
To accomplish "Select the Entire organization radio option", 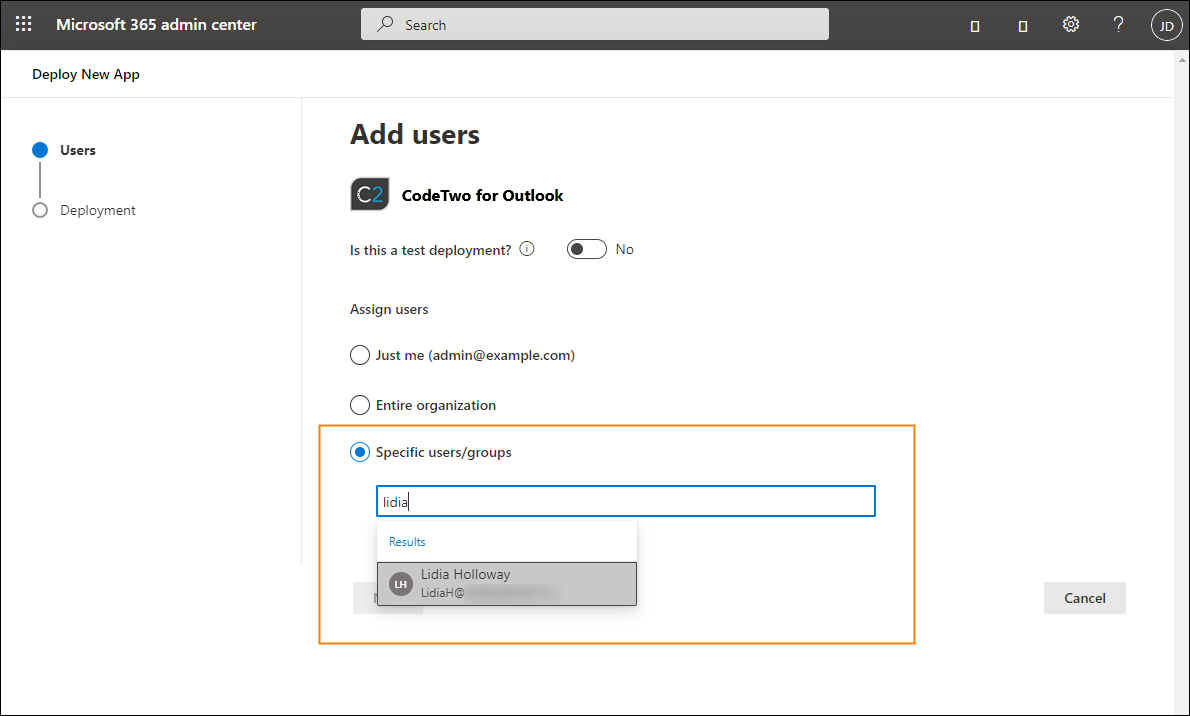I will pyautogui.click(x=360, y=405).
